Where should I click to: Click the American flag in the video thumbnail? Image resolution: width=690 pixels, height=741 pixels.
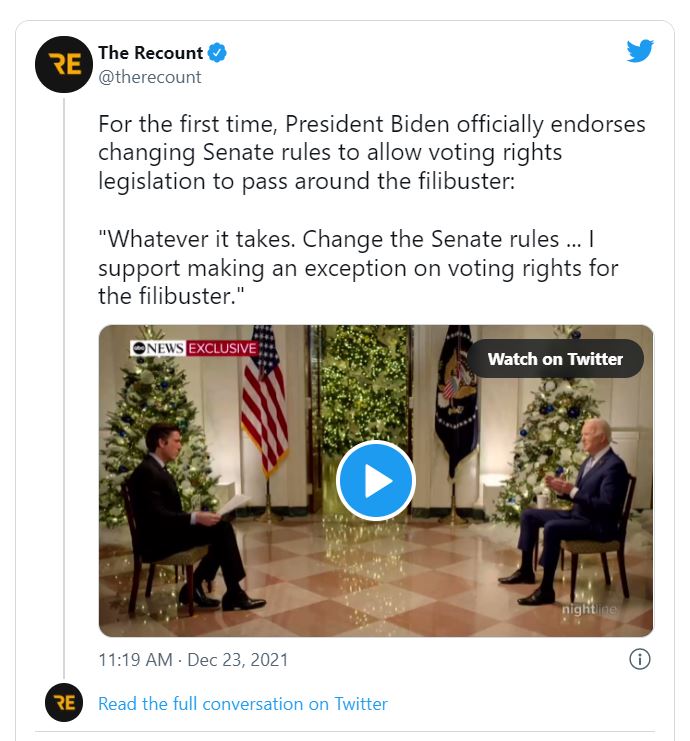tap(264, 402)
